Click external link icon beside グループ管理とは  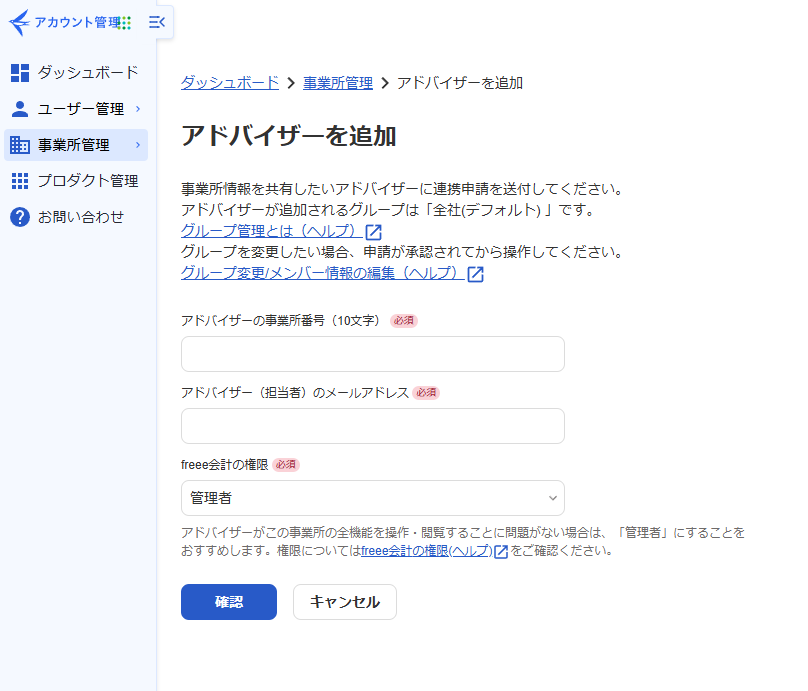373,232
